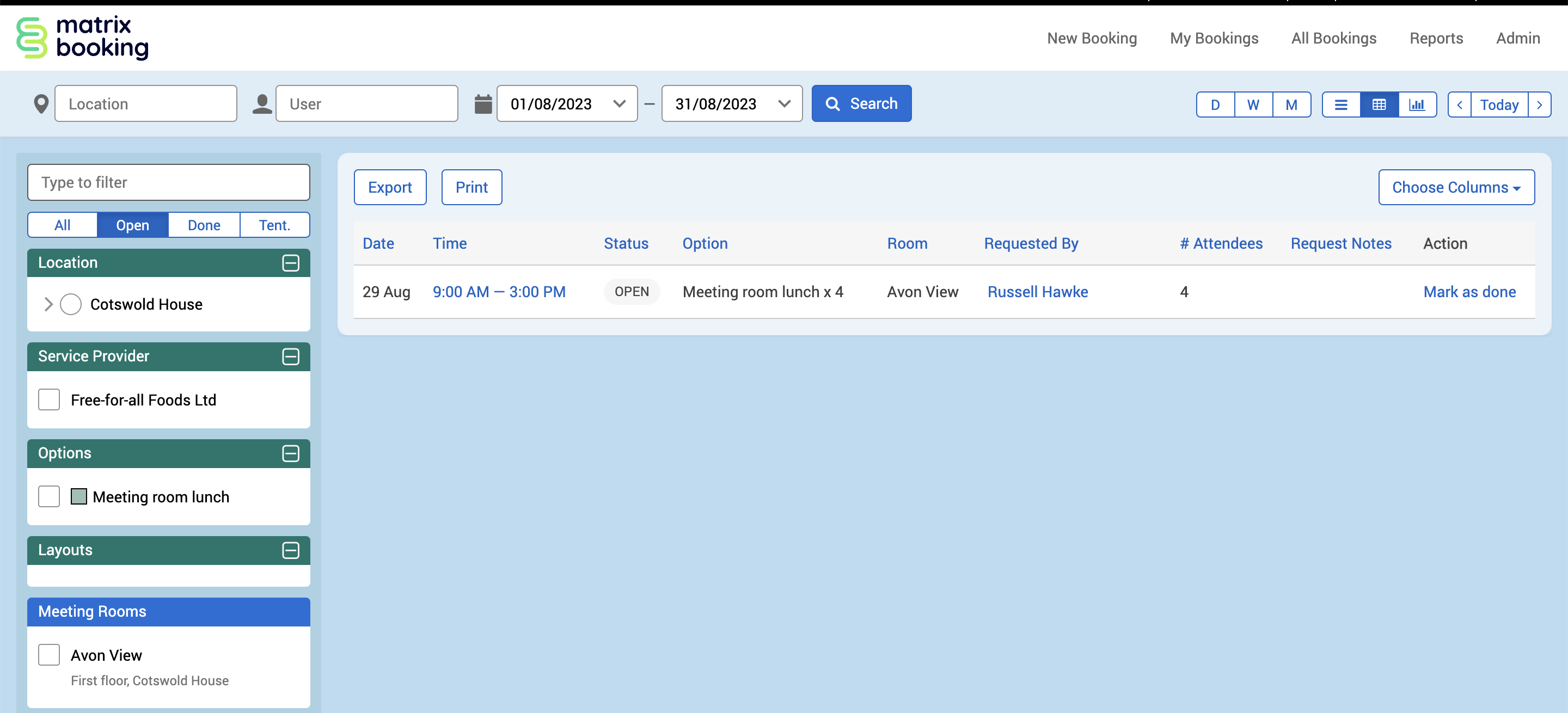Go to previous period arrow
1568x713 pixels.
point(1459,105)
